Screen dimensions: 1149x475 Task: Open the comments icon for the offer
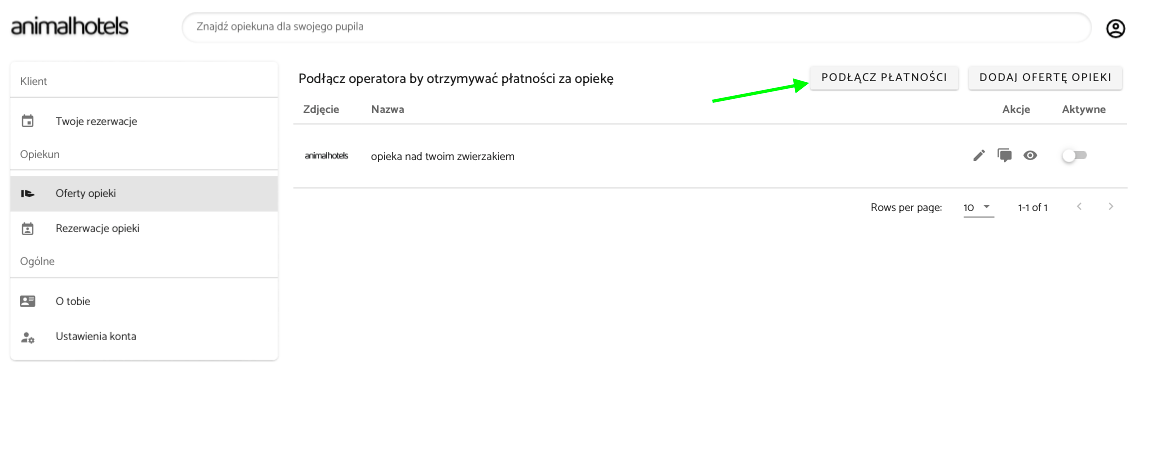[1004, 155]
